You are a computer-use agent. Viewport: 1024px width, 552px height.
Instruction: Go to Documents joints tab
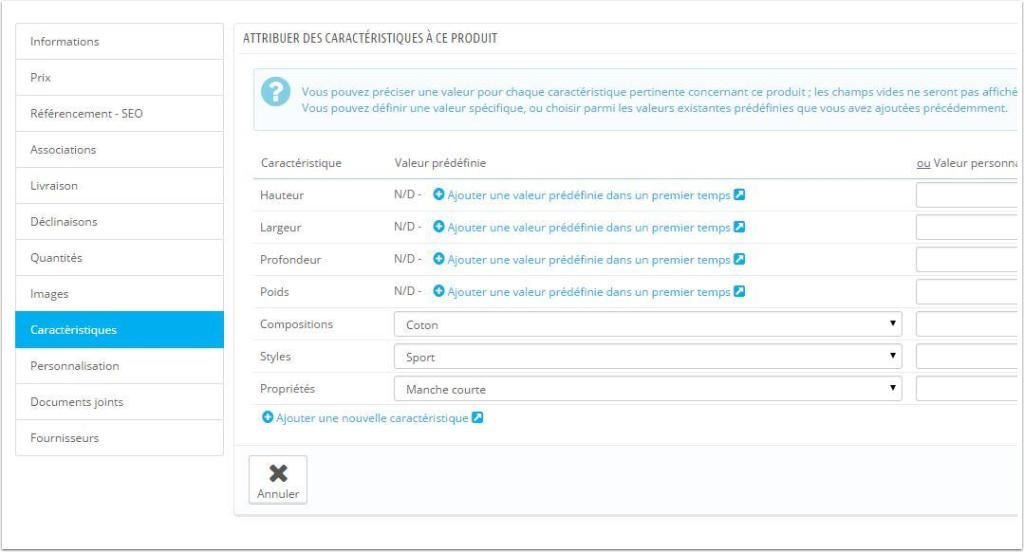(120, 402)
